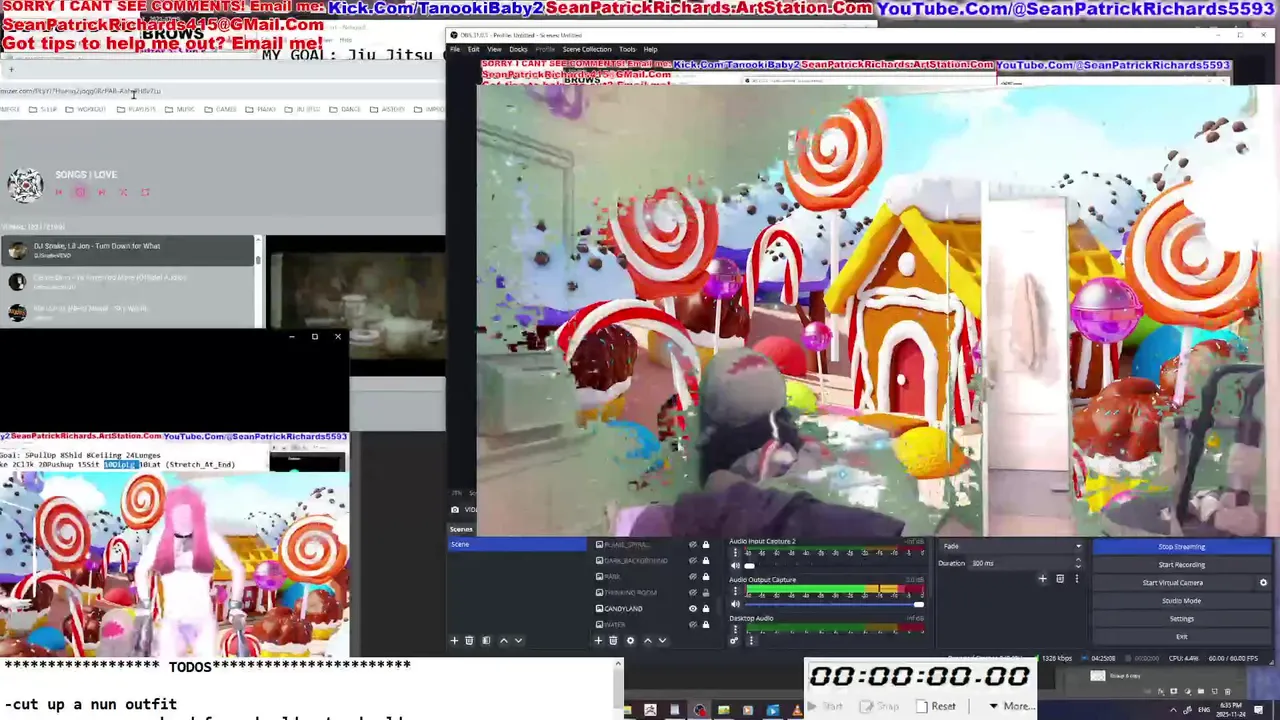Skip to next track in playlist player
Viewport: 1280px width, 720px height.
tap(101, 192)
